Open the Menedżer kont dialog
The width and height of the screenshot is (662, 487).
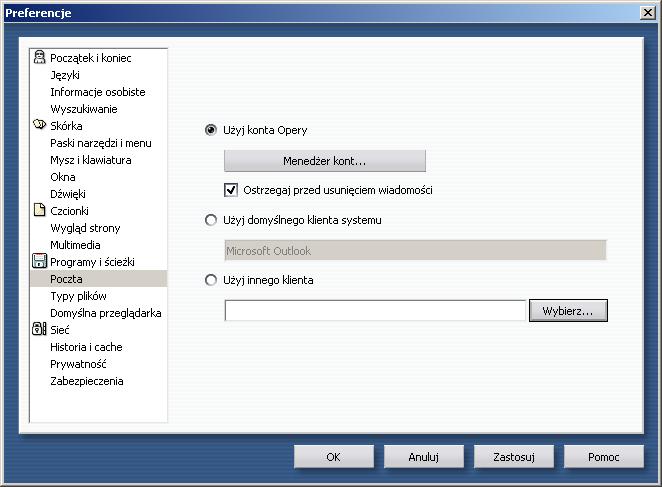click(x=324, y=161)
